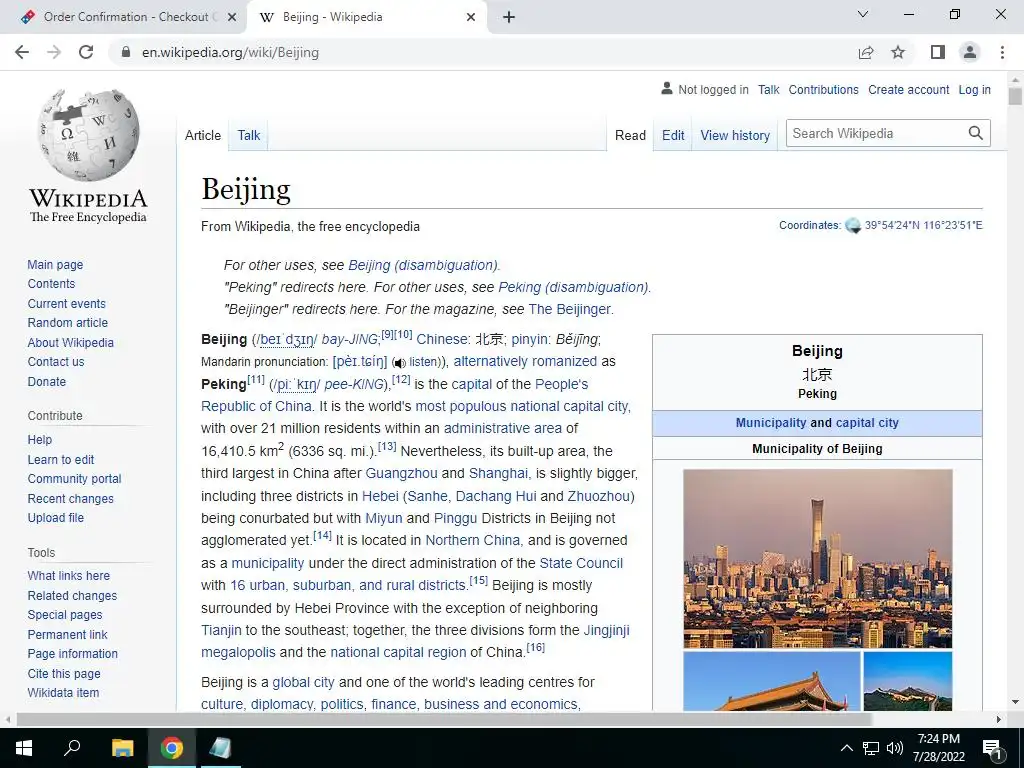Click the Log in link
The height and width of the screenshot is (768, 1024).
(x=974, y=89)
